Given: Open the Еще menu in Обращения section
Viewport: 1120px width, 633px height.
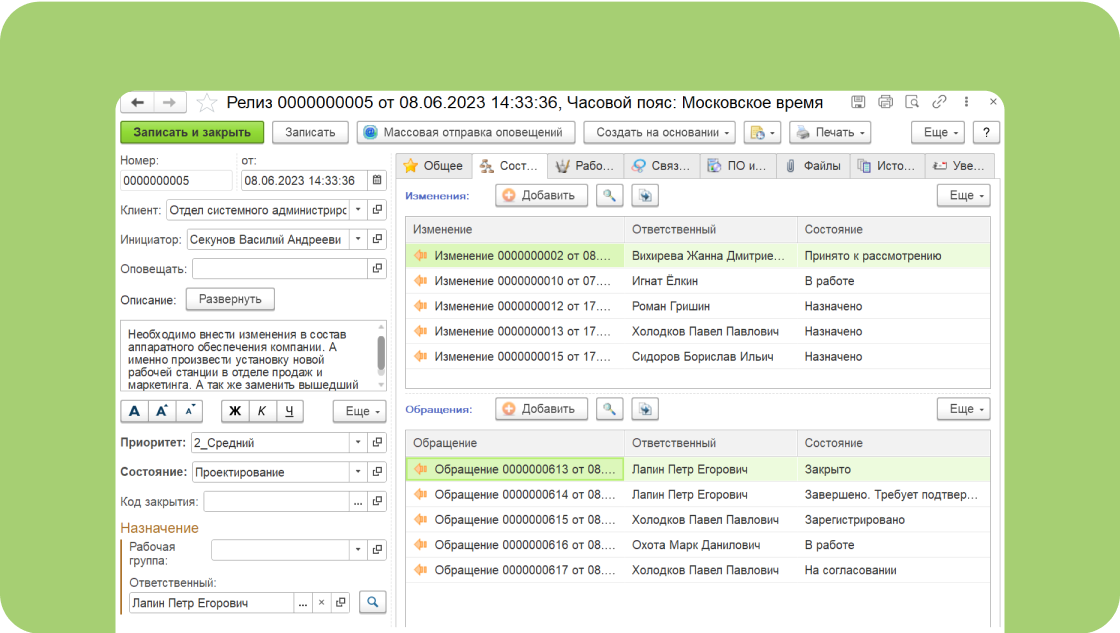Looking at the screenshot, I should 964,409.
